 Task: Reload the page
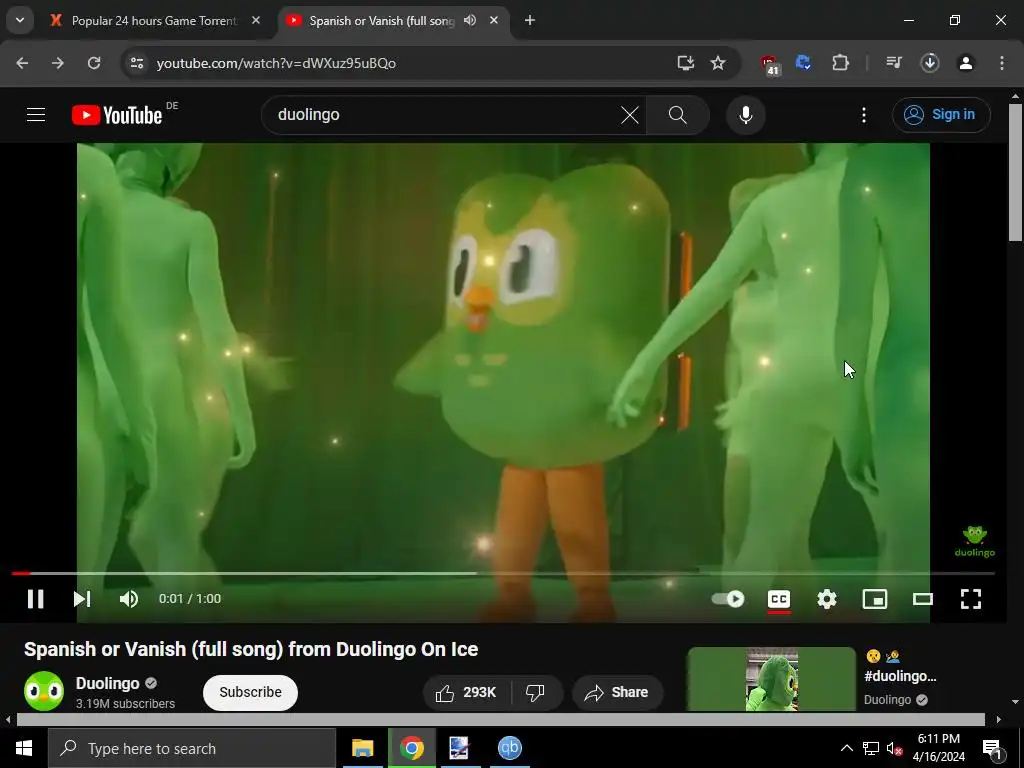click(x=94, y=63)
